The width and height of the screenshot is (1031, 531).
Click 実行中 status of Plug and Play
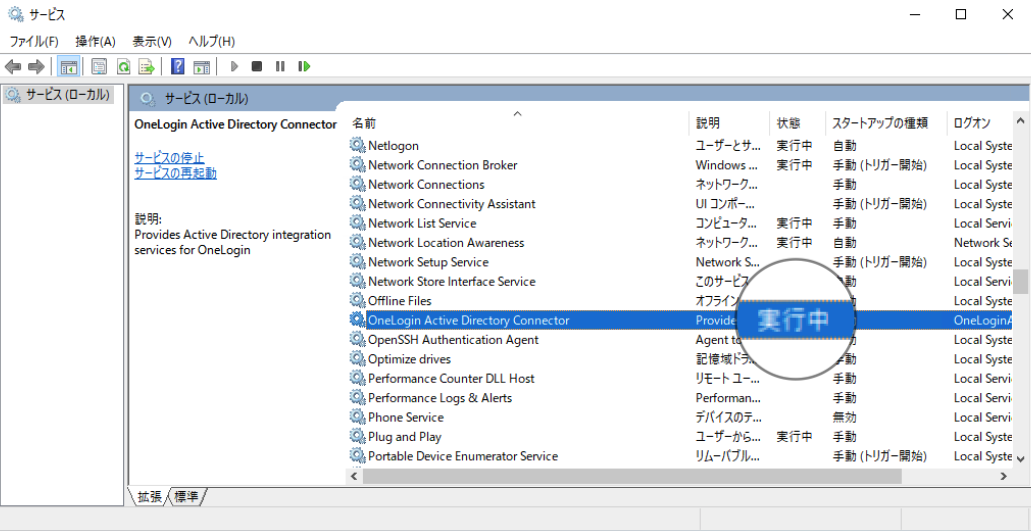pos(794,436)
